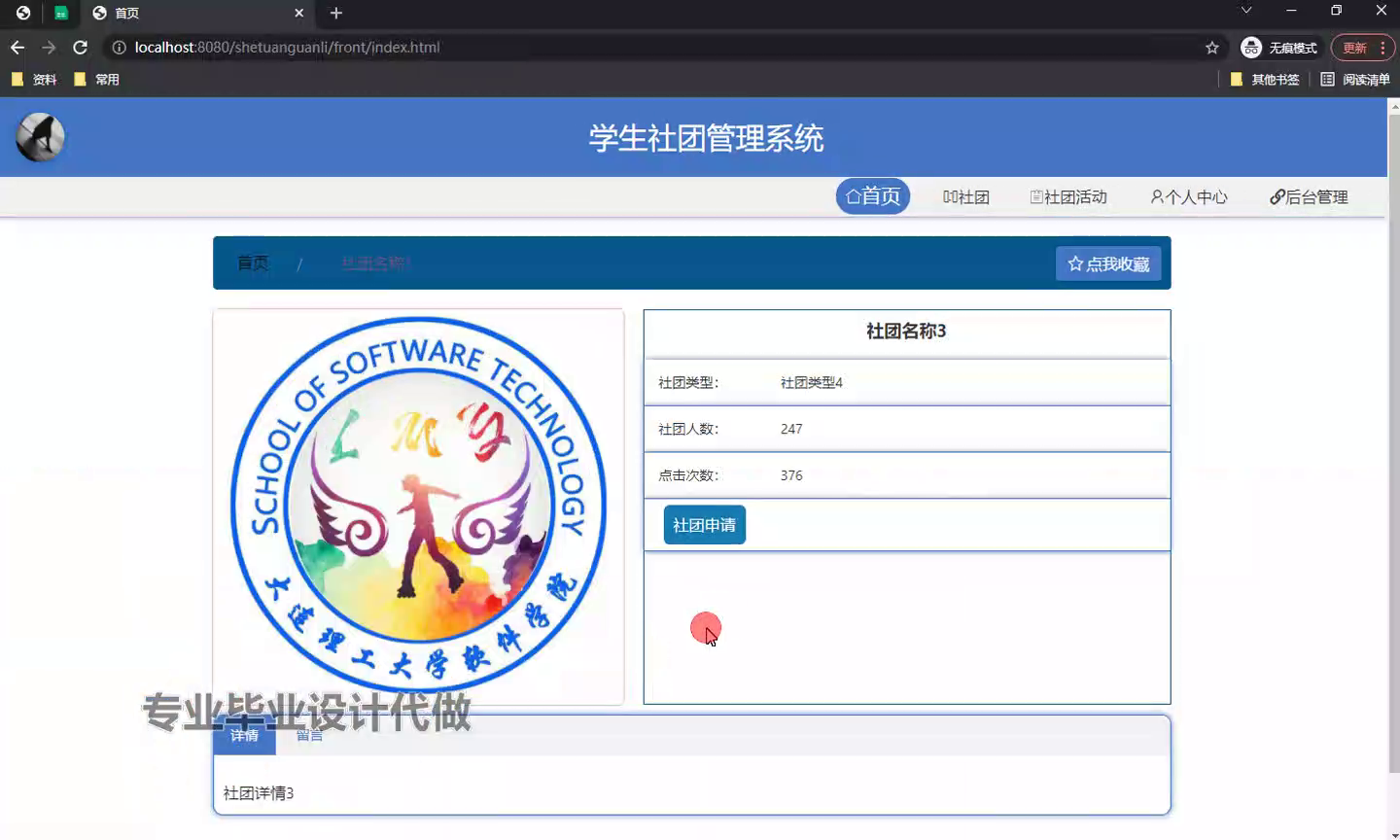The width and height of the screenshot is (1400, 840).
Task: Click the browser back arrow
Action: click(17, 47)
